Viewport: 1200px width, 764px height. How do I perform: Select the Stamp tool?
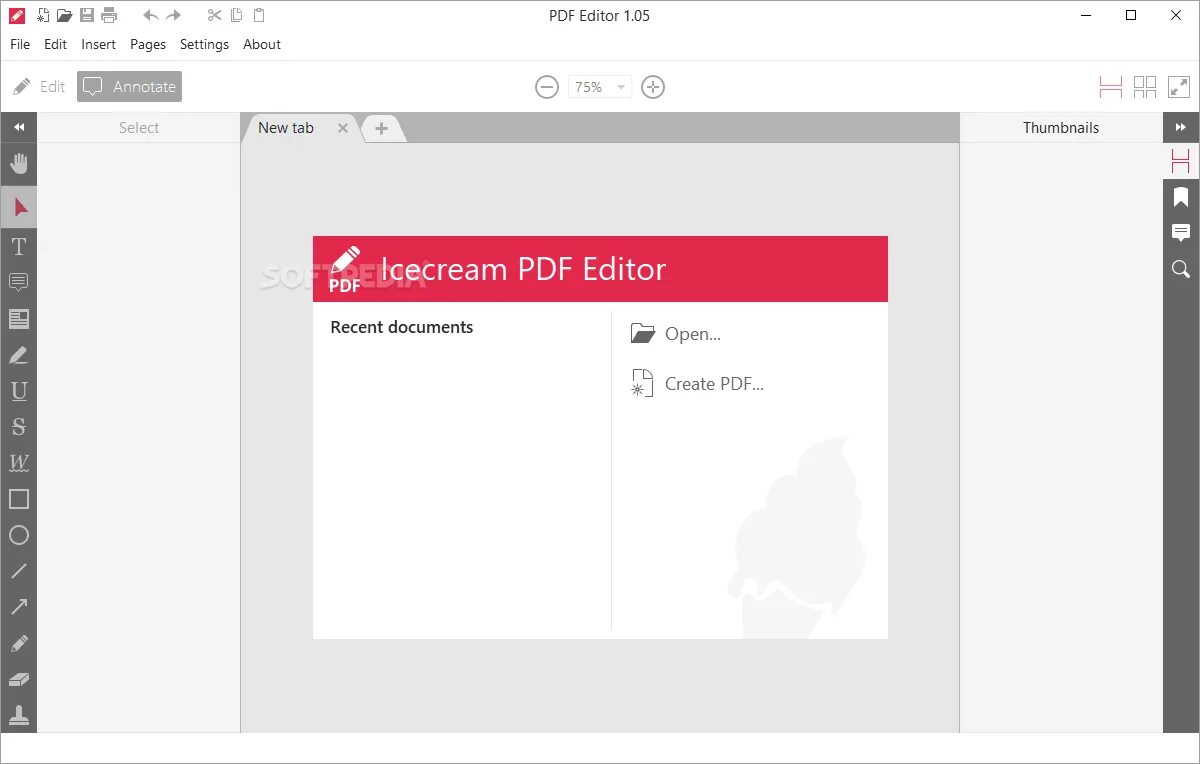pyautogui.click(x=18, y=715)
